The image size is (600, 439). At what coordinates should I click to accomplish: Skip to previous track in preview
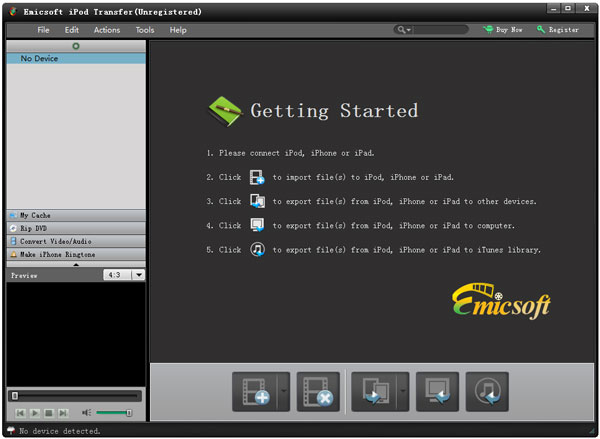click(x=20, y=412)
